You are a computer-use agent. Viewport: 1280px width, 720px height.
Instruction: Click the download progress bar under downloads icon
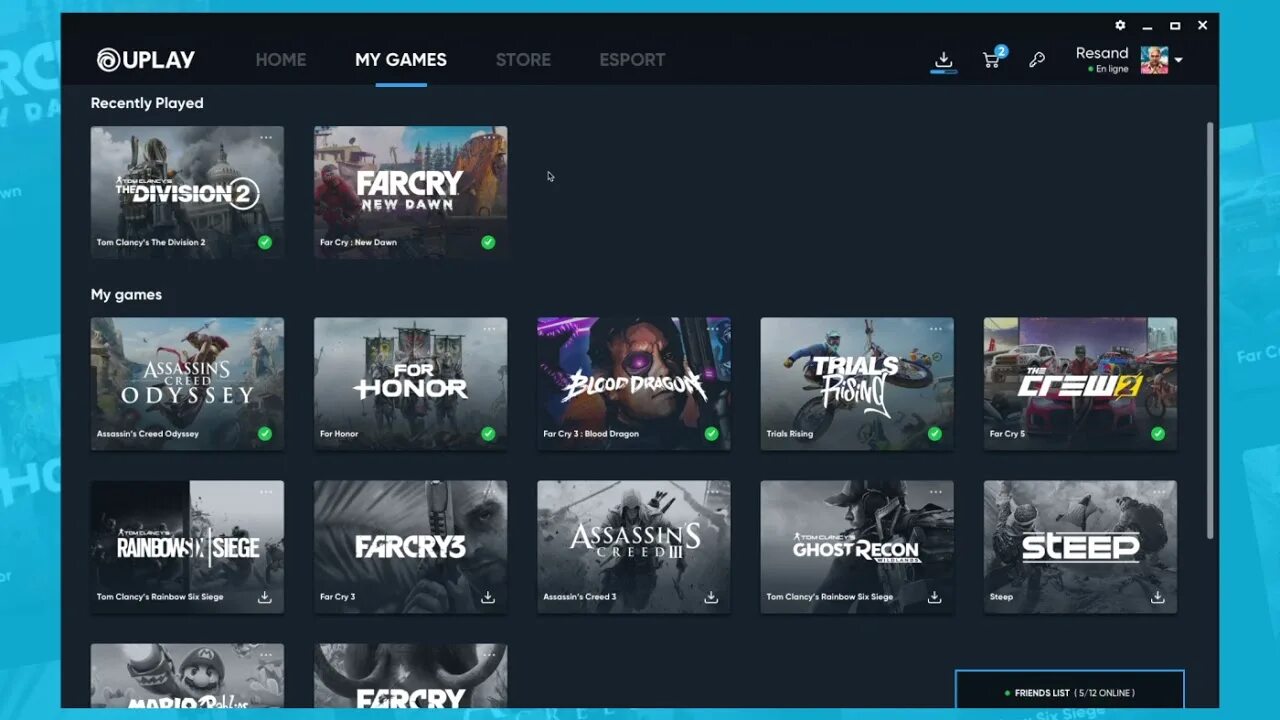pyautogui.click(x=943, y=72)
